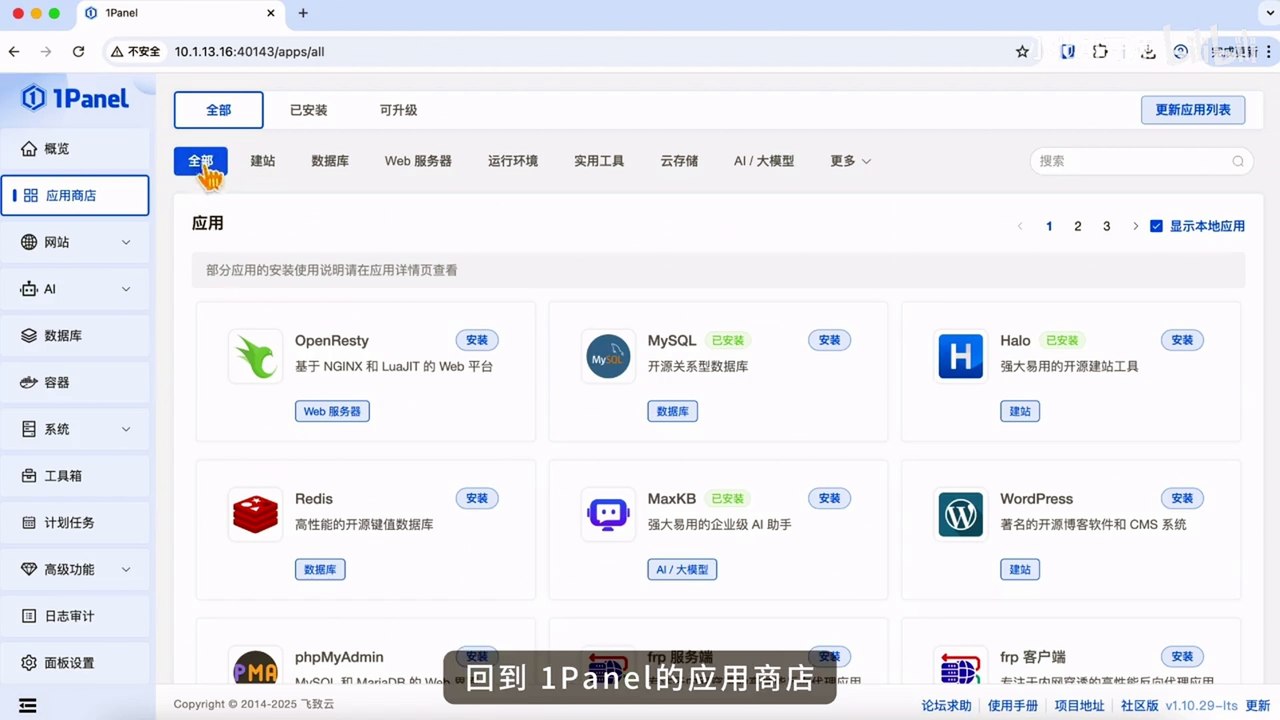Screen dimensions: 1280x720
Task: Click the 更新 footer link
Action: [1257, 705]
